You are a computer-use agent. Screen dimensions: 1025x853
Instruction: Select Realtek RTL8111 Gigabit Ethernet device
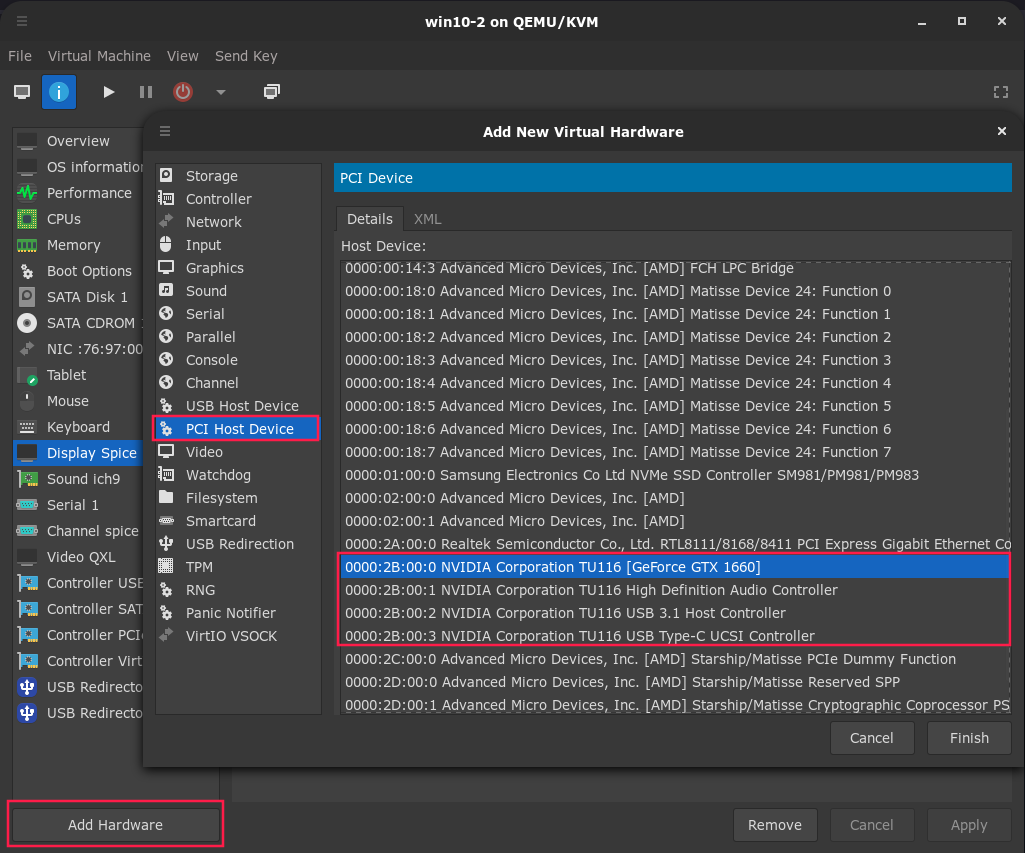[675, 544]
